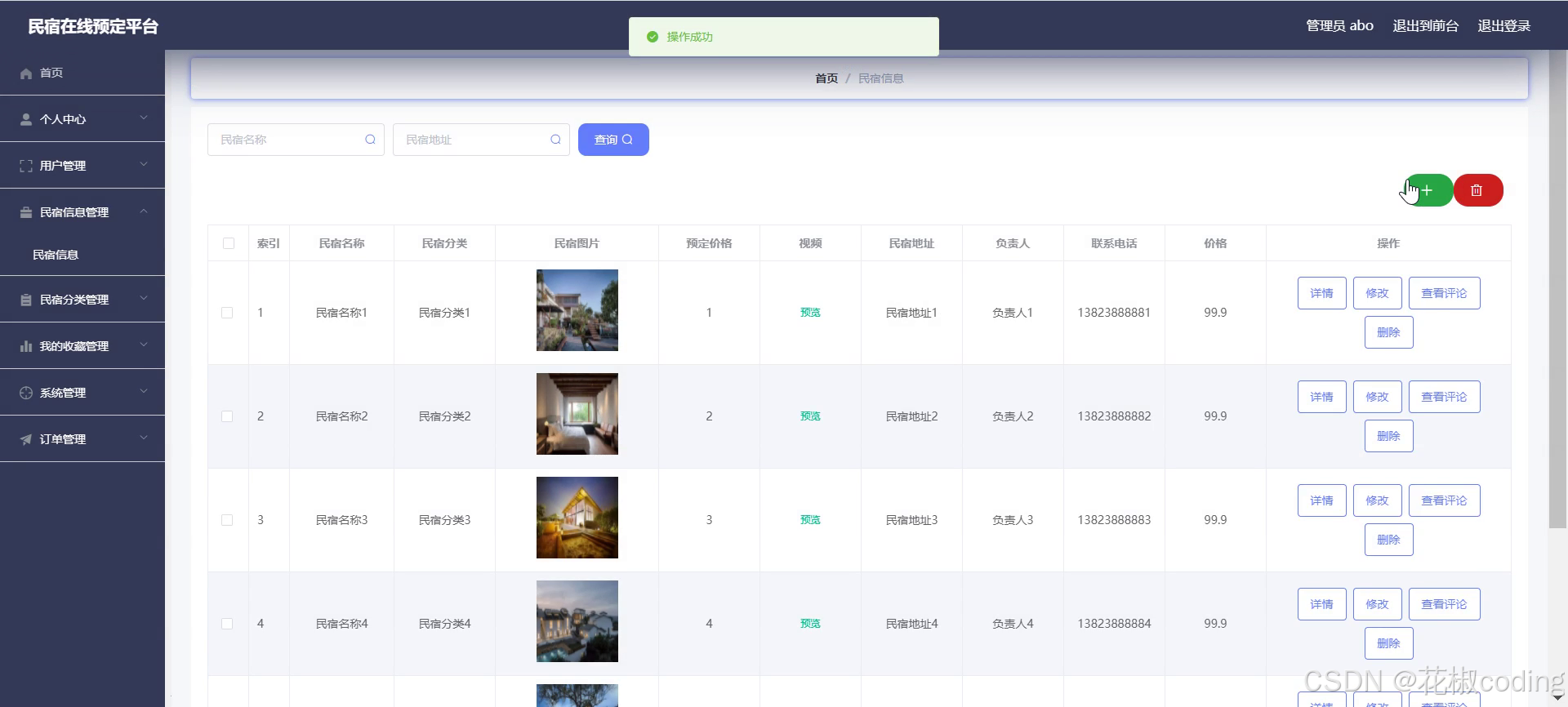Open 用户管理 sidebar menu
Screen dimensions: 1568x707
82,166
